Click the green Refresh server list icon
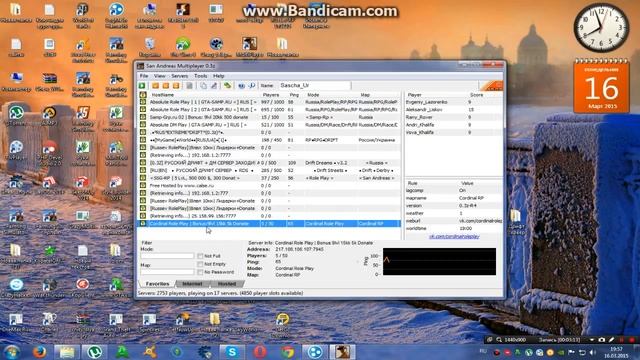This screenshot has height=360, width=640. tap(227, 86)
